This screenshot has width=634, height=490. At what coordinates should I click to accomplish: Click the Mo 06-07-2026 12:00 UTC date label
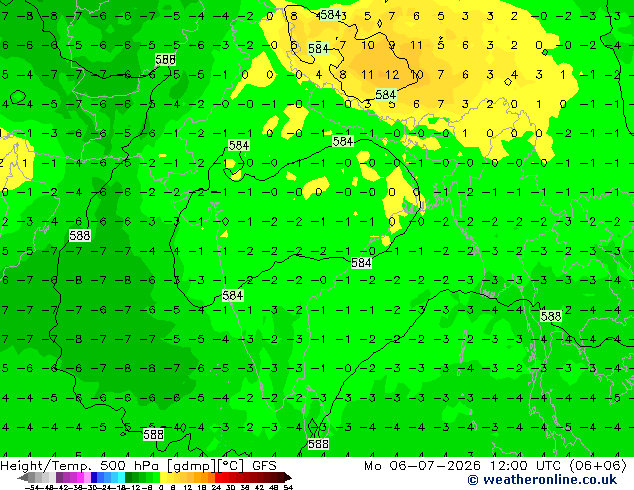pos(495,466)
